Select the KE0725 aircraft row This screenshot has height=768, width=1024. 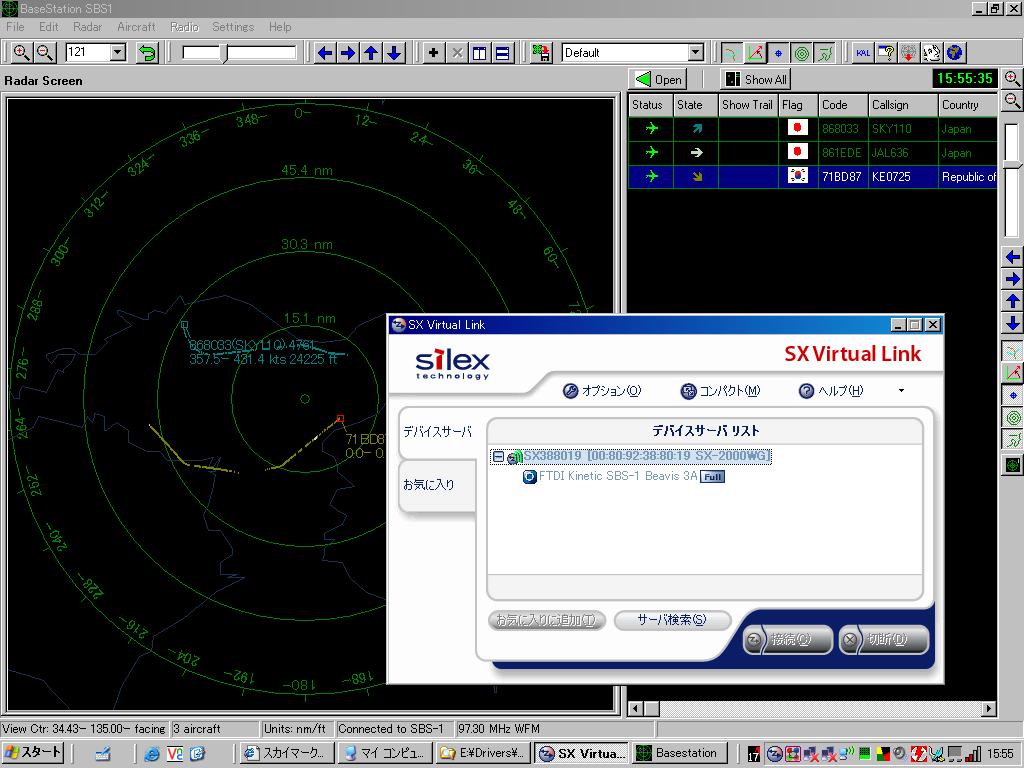[812, 176]
